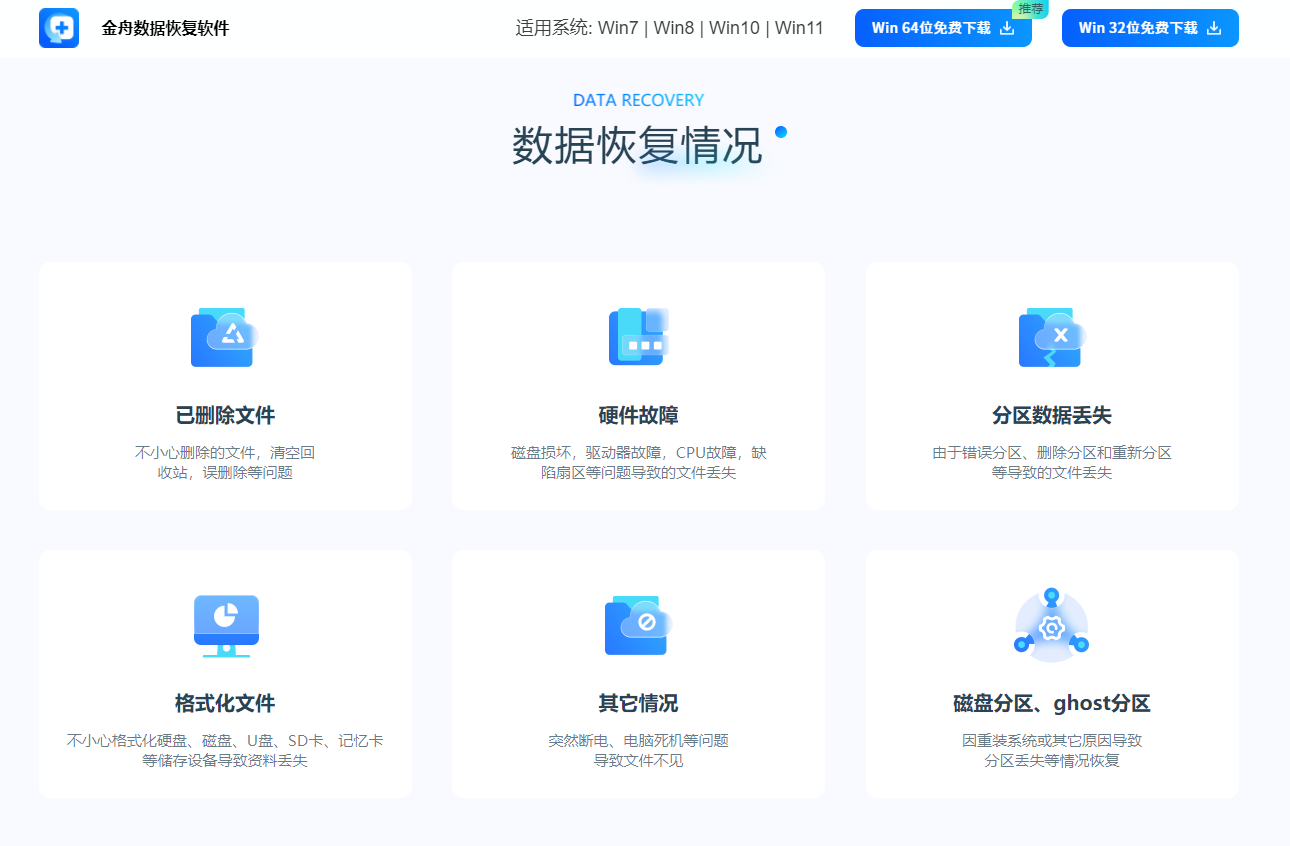The width and height of the screenshot is (1290, 846).
Task: Open the 其它情况 card heading
Action: coord(638,703)
